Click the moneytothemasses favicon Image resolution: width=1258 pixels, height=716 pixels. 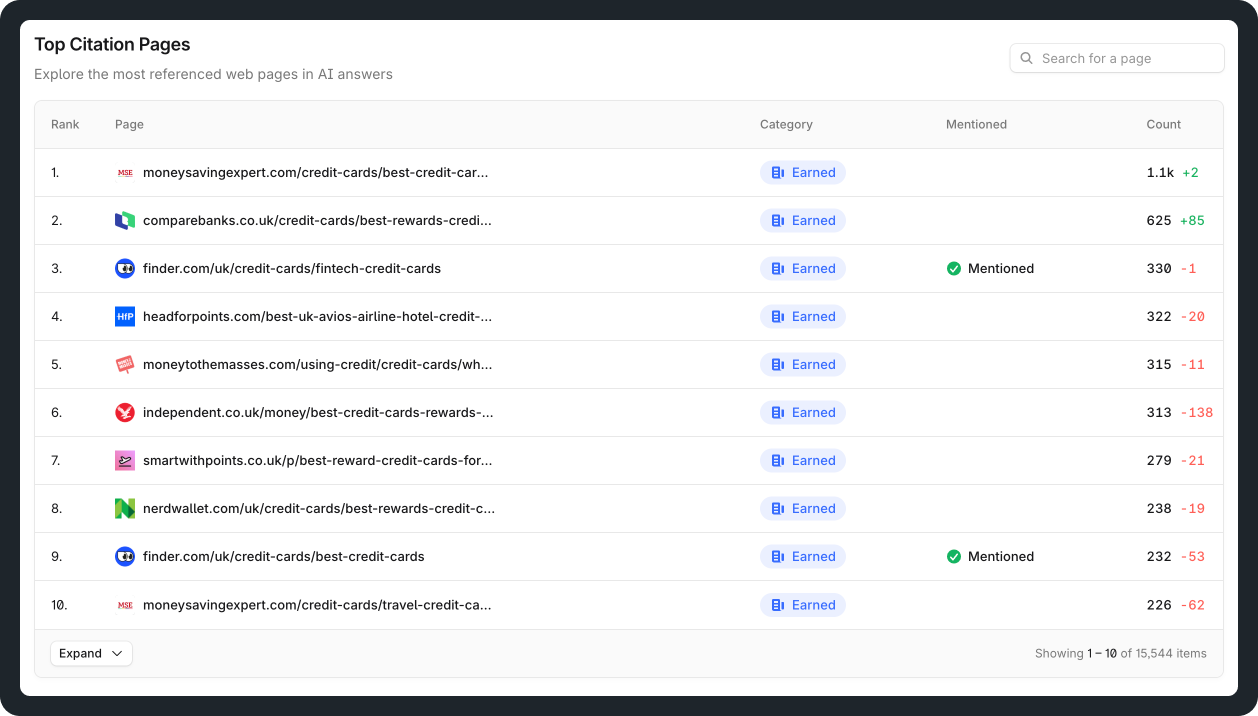[125, 365]
